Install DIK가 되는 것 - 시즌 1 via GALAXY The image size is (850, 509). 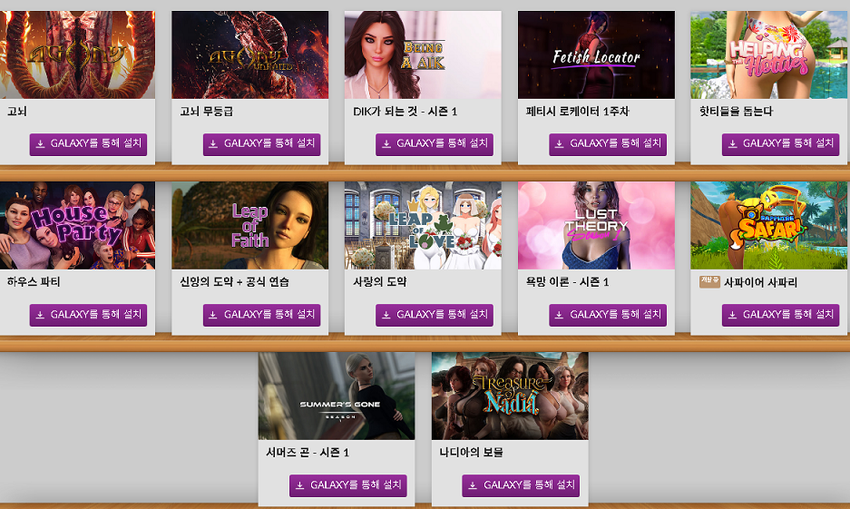click(434, 144)
